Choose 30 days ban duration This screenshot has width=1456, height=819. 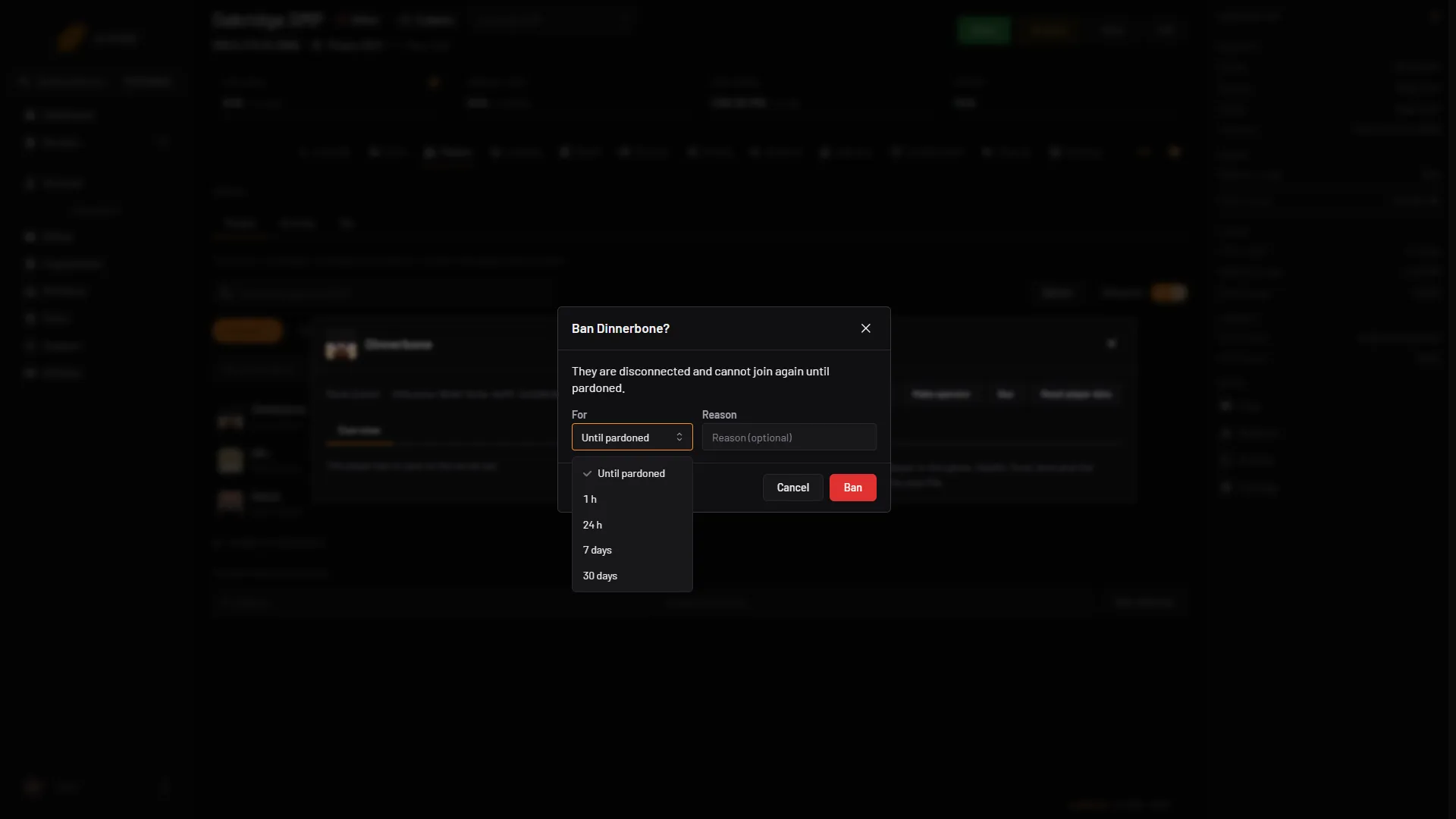click(x=632, y=576)
